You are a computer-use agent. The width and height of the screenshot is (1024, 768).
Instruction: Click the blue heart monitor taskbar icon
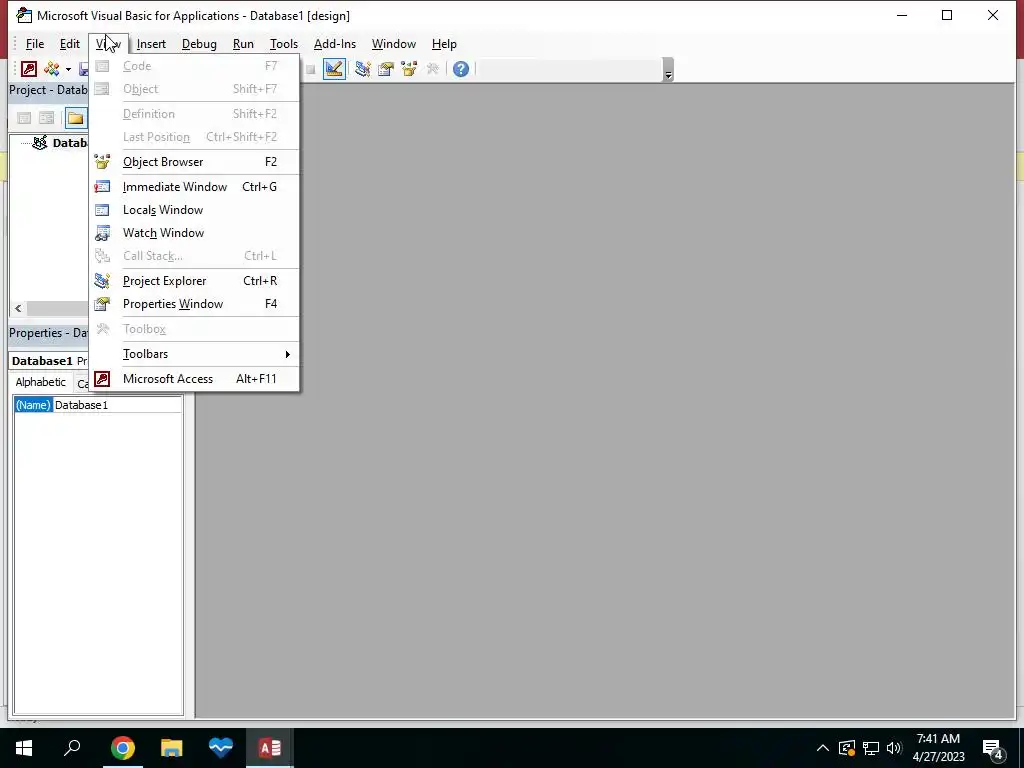tap(221, 748)
